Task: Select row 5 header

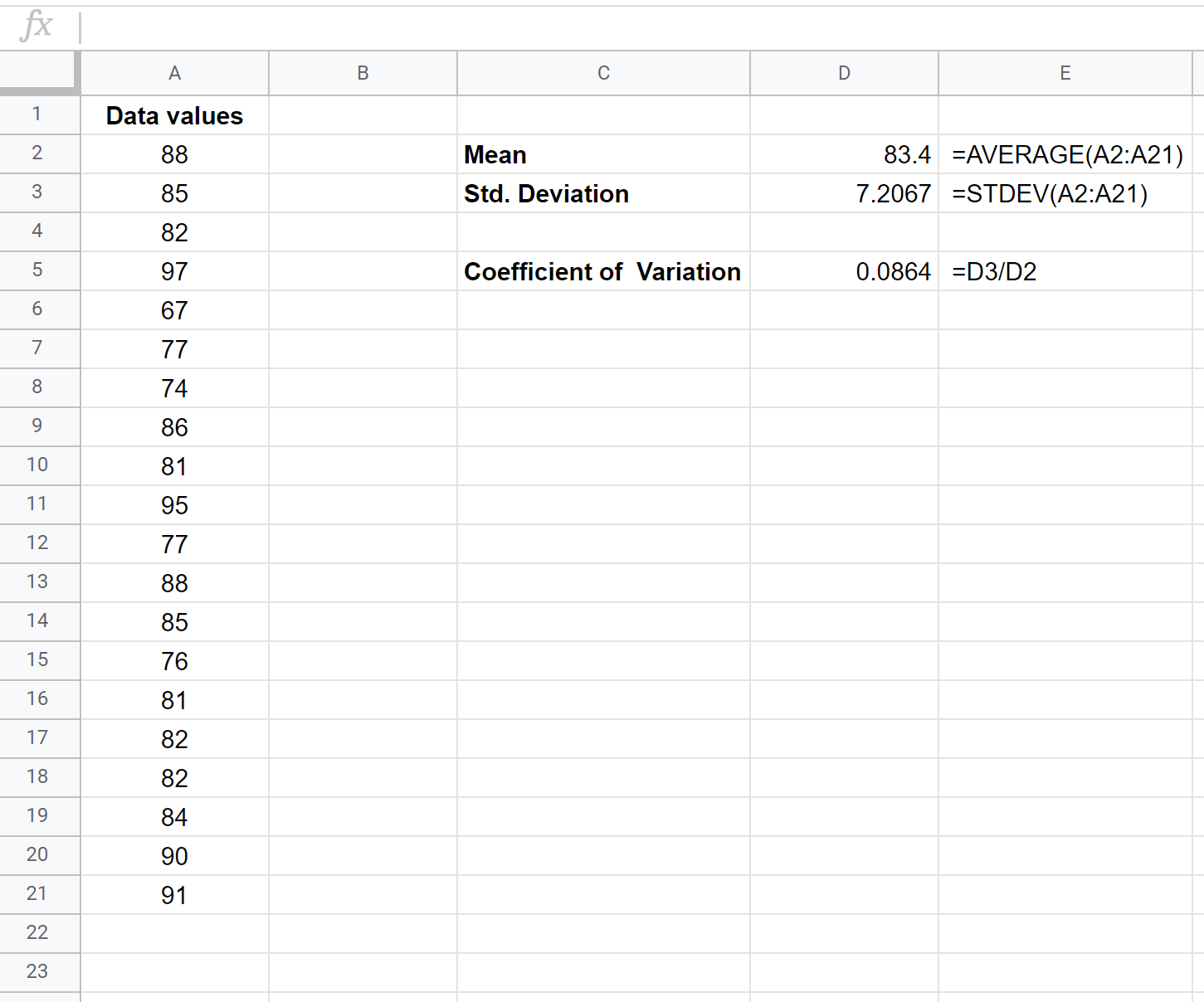Action: pyautogui.click(x=39, y=270)
